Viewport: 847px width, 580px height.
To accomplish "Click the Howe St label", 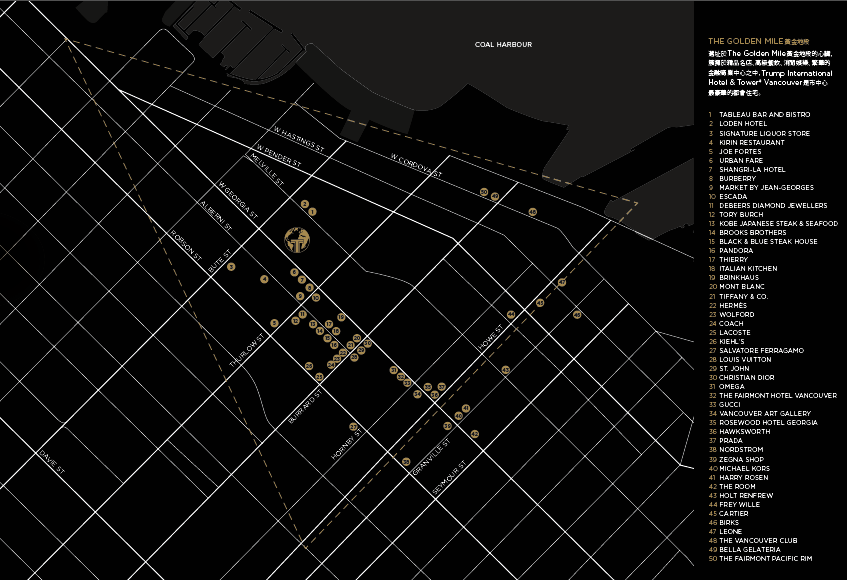I will pyautogui.click(x=491, y=337).
